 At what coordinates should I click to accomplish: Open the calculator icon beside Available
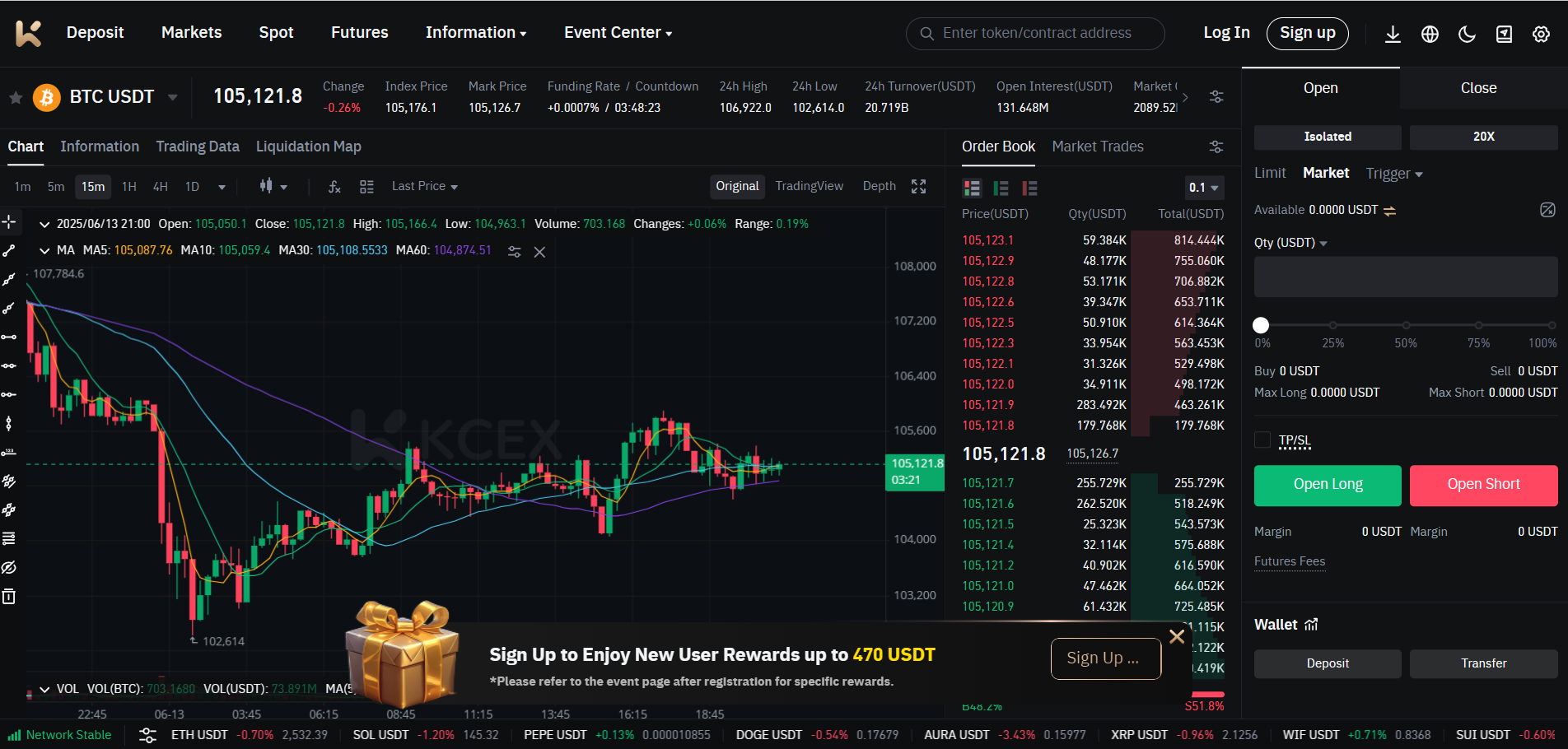pyautogui.click(x=1548, y=210)
